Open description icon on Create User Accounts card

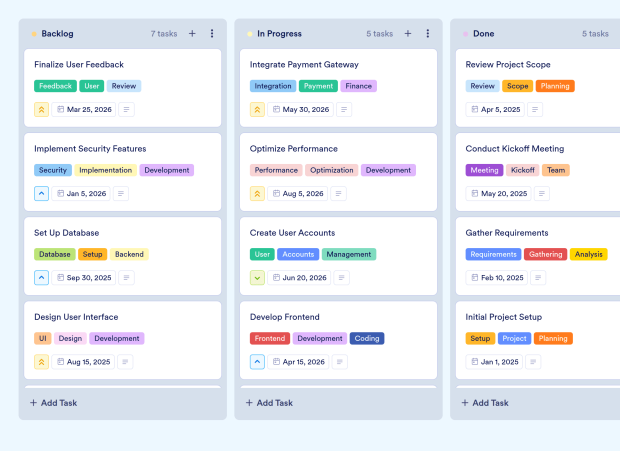pyautogui.click(x=342, y=278)
